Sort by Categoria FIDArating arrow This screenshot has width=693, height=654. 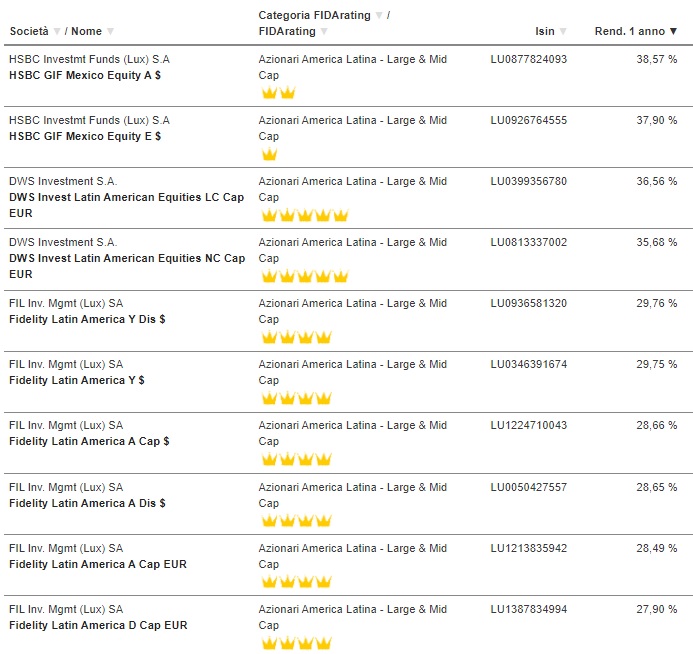point(379,15)
